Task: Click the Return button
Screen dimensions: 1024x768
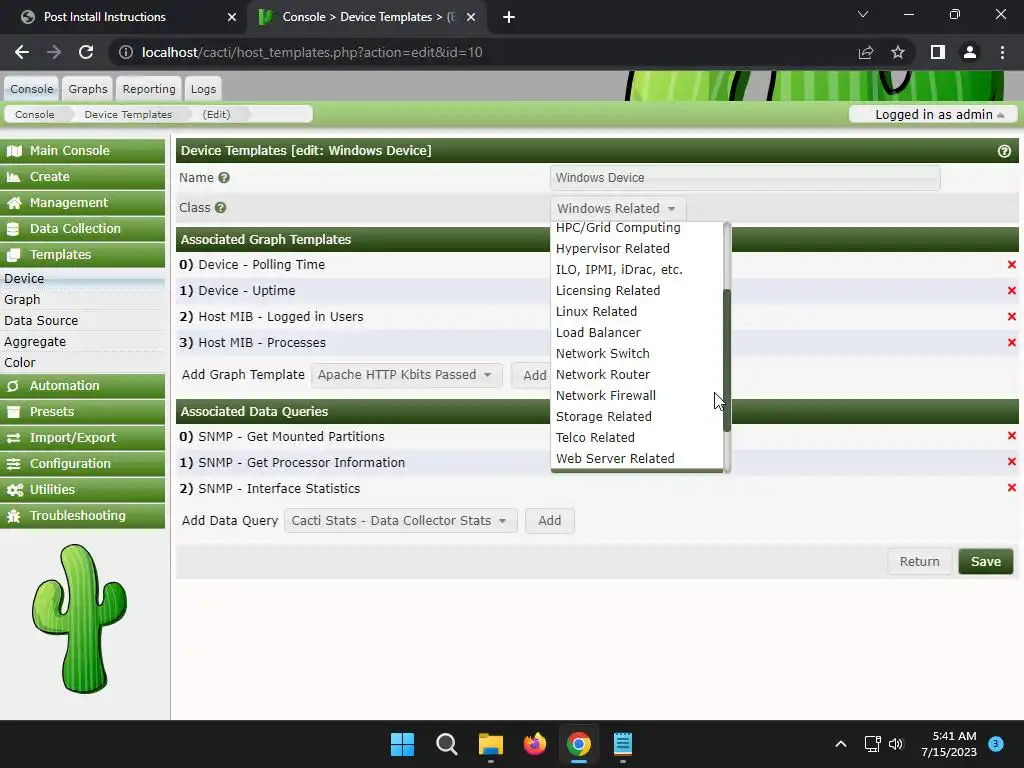Action: pos(919,562)
